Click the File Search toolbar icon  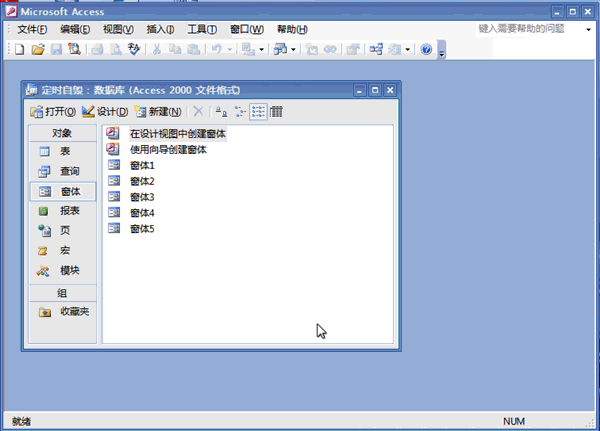(x=74, y=49)
